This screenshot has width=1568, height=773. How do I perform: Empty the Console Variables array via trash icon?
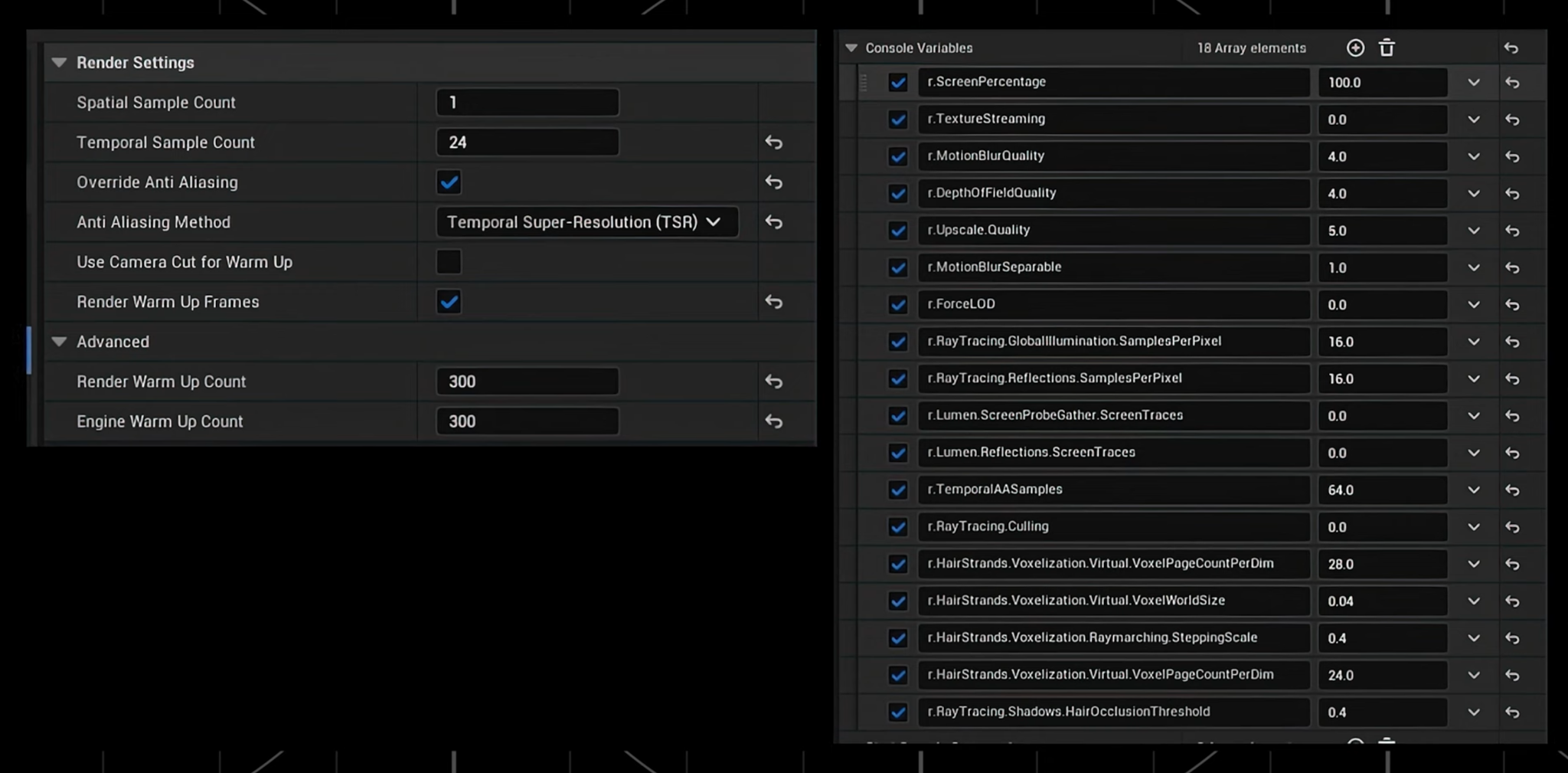click(x=1387, y=47)
